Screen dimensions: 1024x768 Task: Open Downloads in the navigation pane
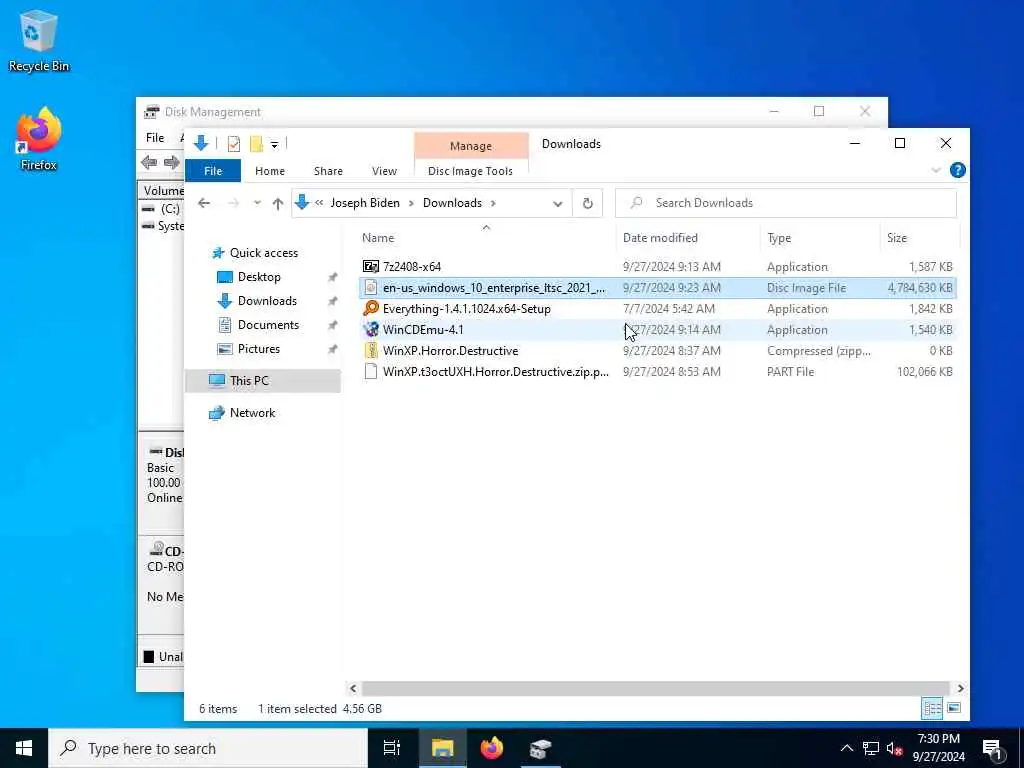(x=266, y=301)
